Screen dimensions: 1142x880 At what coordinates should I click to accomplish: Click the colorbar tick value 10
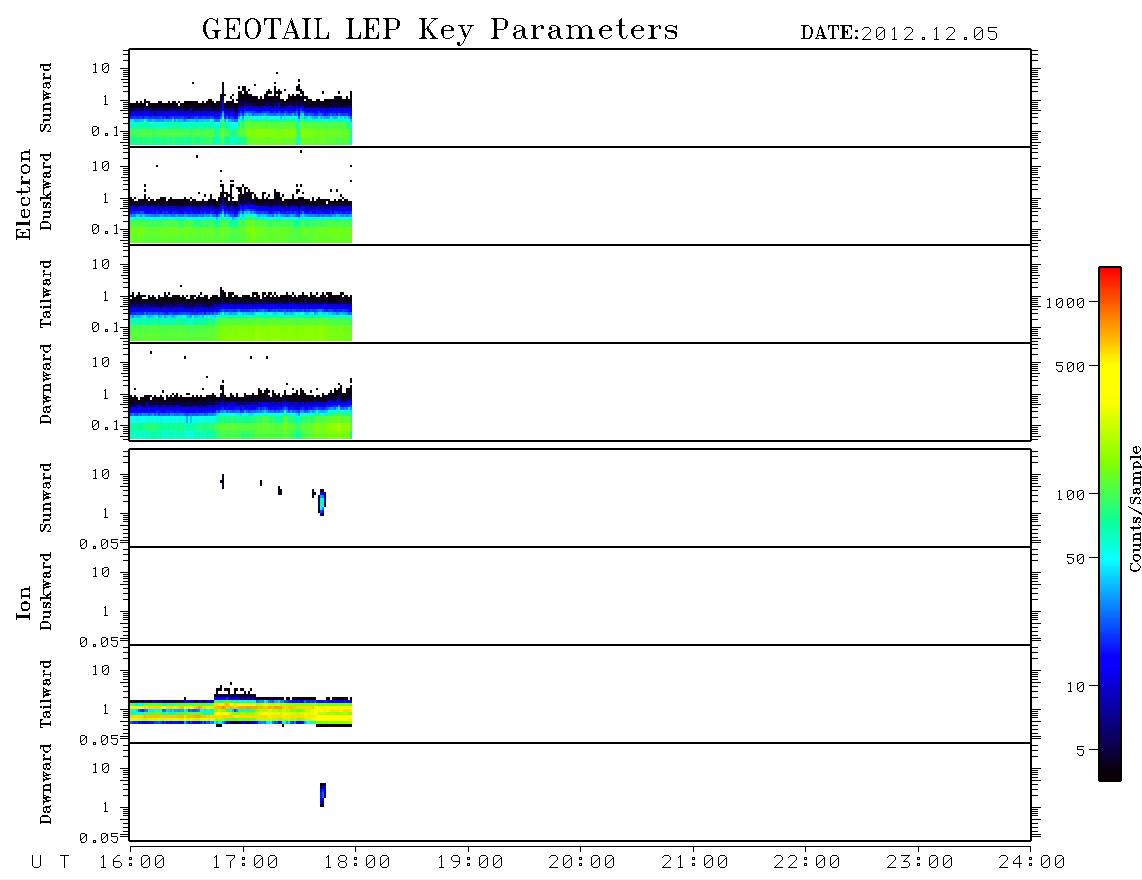coord(1075,687)
